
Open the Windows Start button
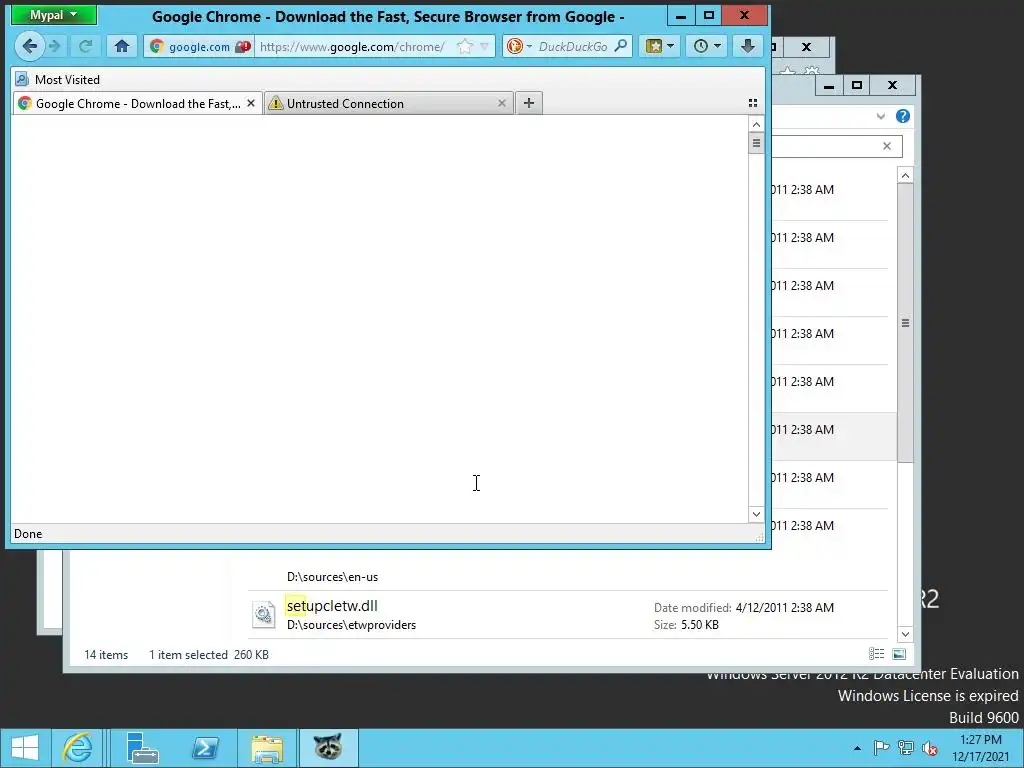(x=25, y=748)
